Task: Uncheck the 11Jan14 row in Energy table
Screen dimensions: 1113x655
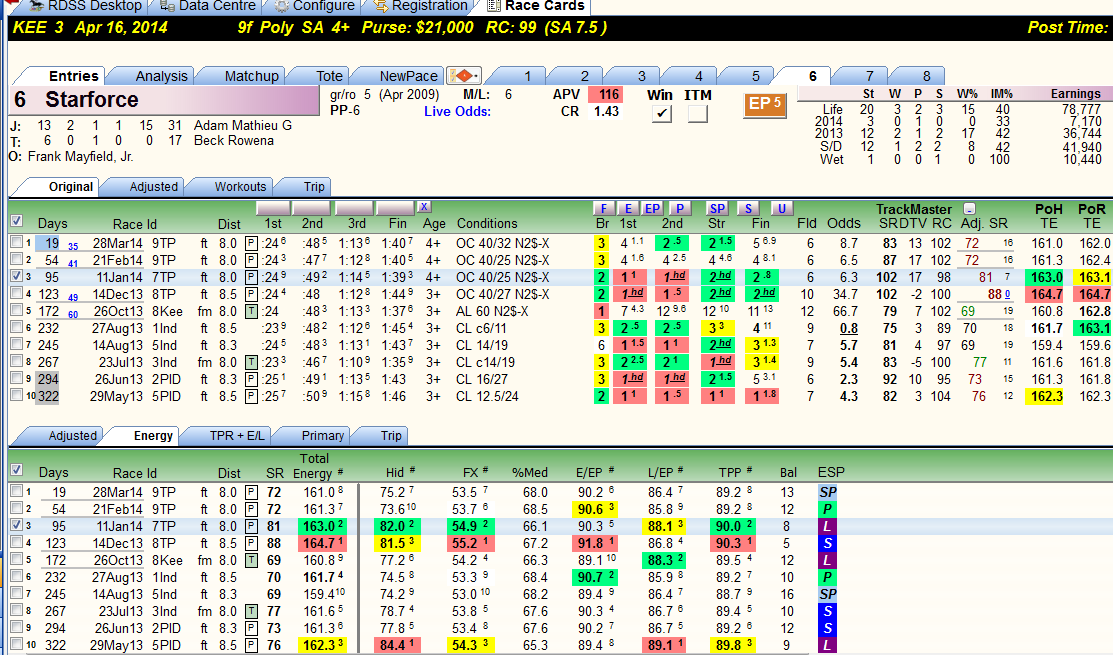Action: 16,526
